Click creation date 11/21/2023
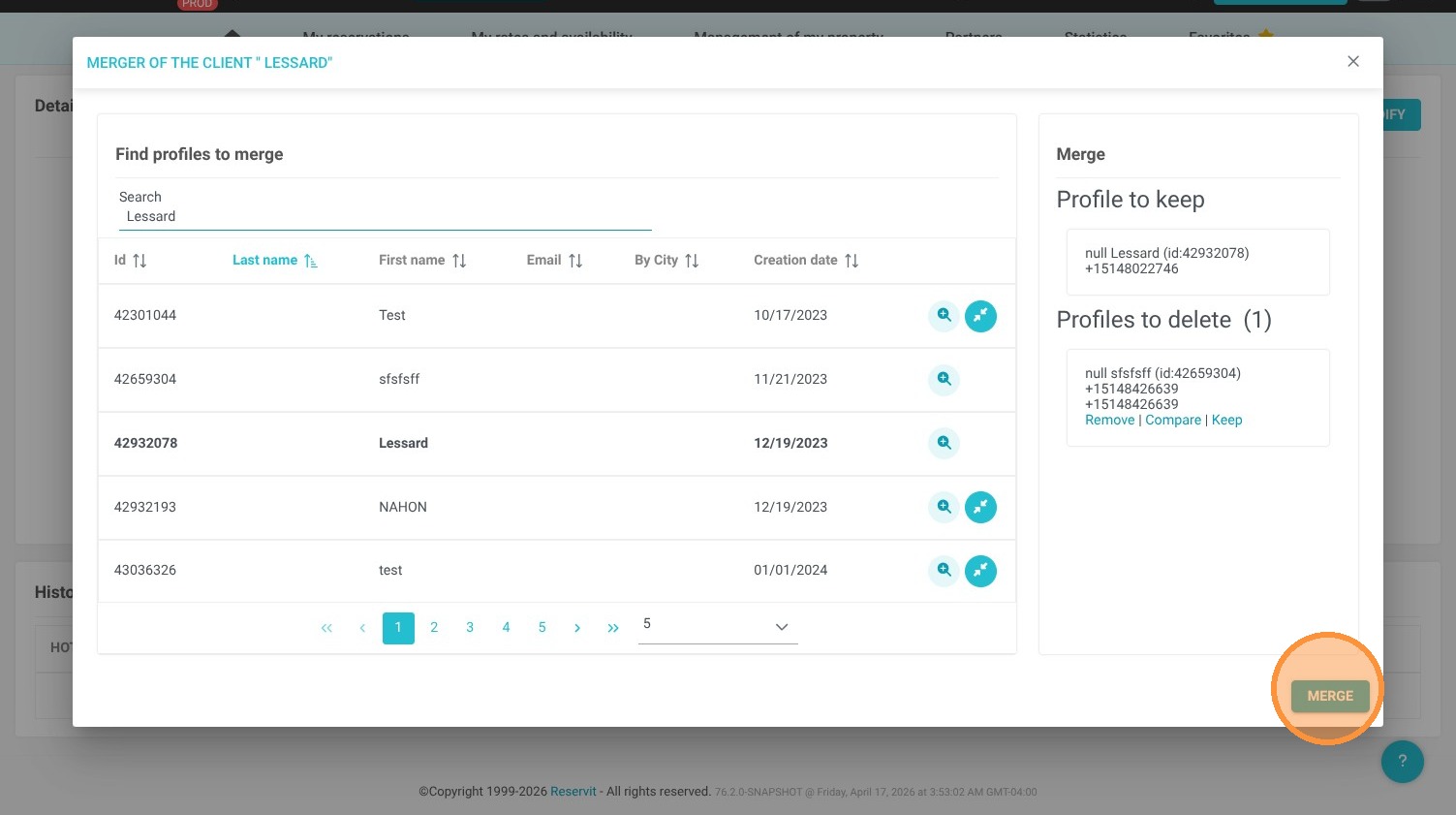 pos(790,380)
